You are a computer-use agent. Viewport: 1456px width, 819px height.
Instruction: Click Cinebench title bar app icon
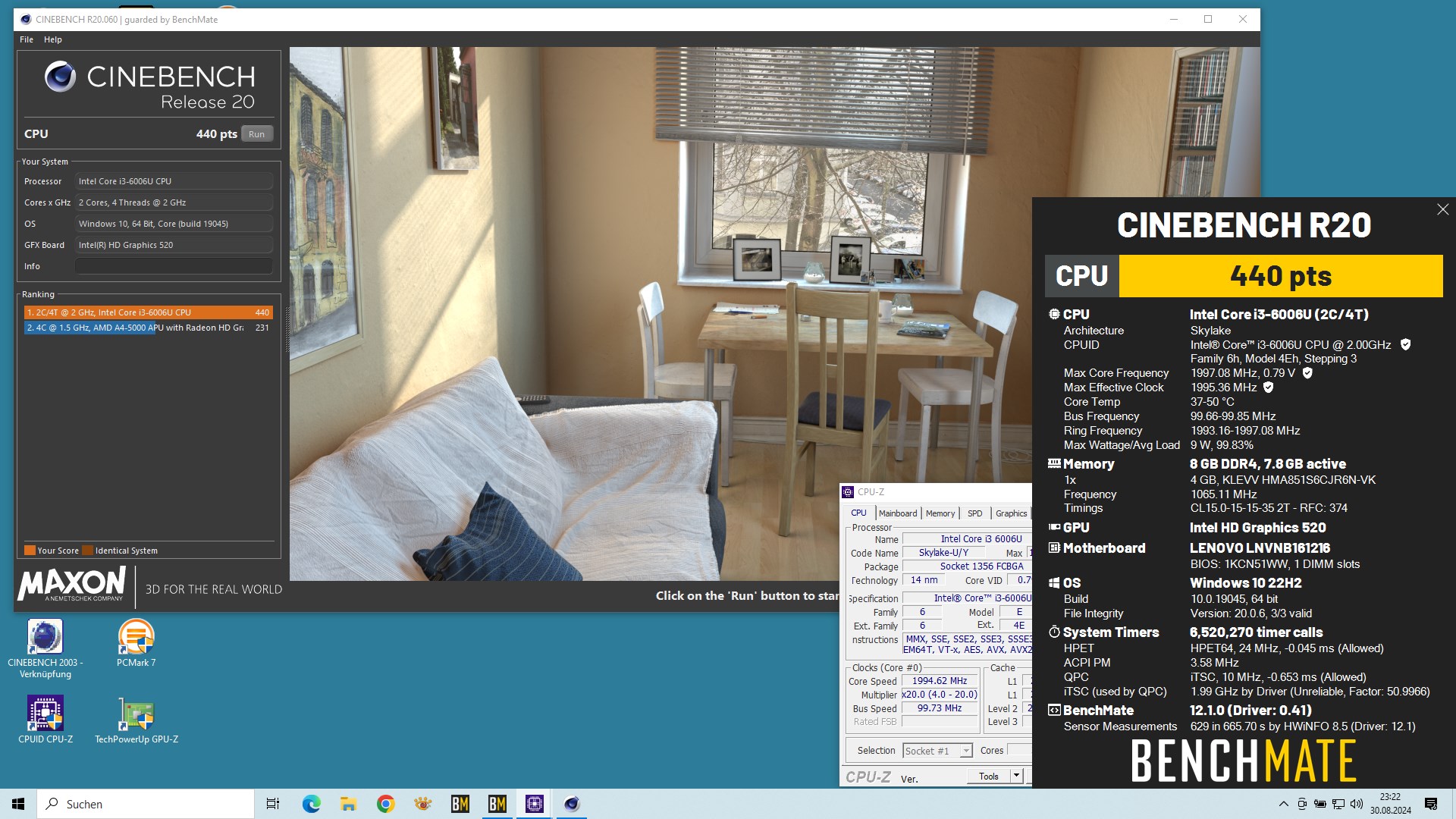click(25, 20)
